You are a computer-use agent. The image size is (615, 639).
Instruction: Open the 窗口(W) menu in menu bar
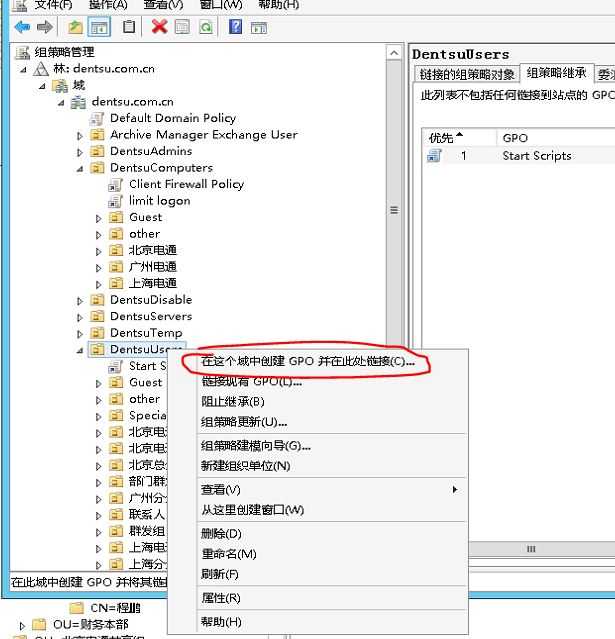(221, 5)
